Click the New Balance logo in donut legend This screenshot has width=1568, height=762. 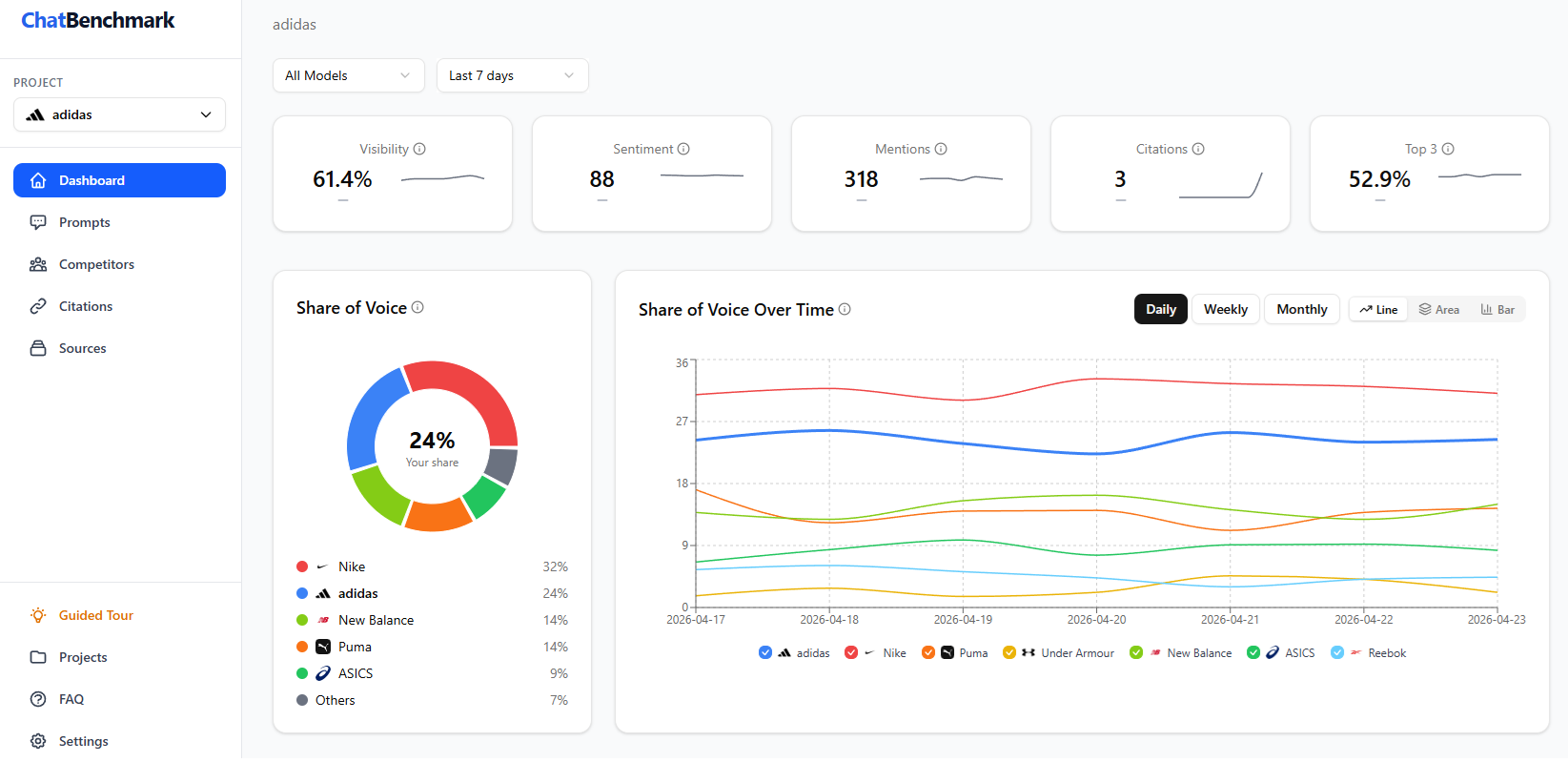[323, 620]
